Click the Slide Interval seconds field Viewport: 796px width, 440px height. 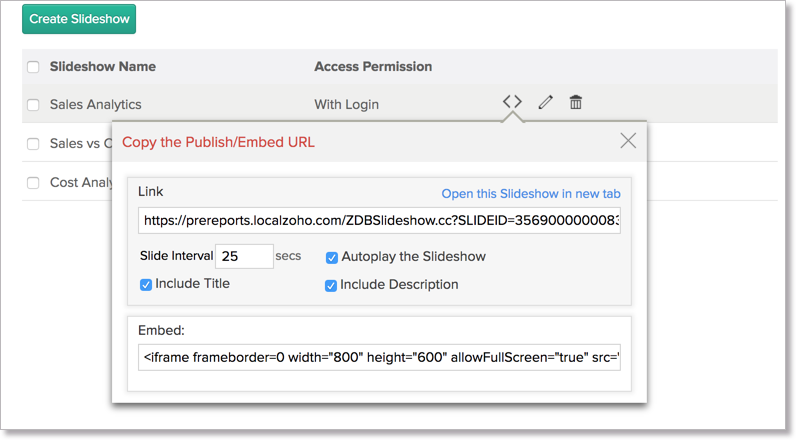coord(244,256)
